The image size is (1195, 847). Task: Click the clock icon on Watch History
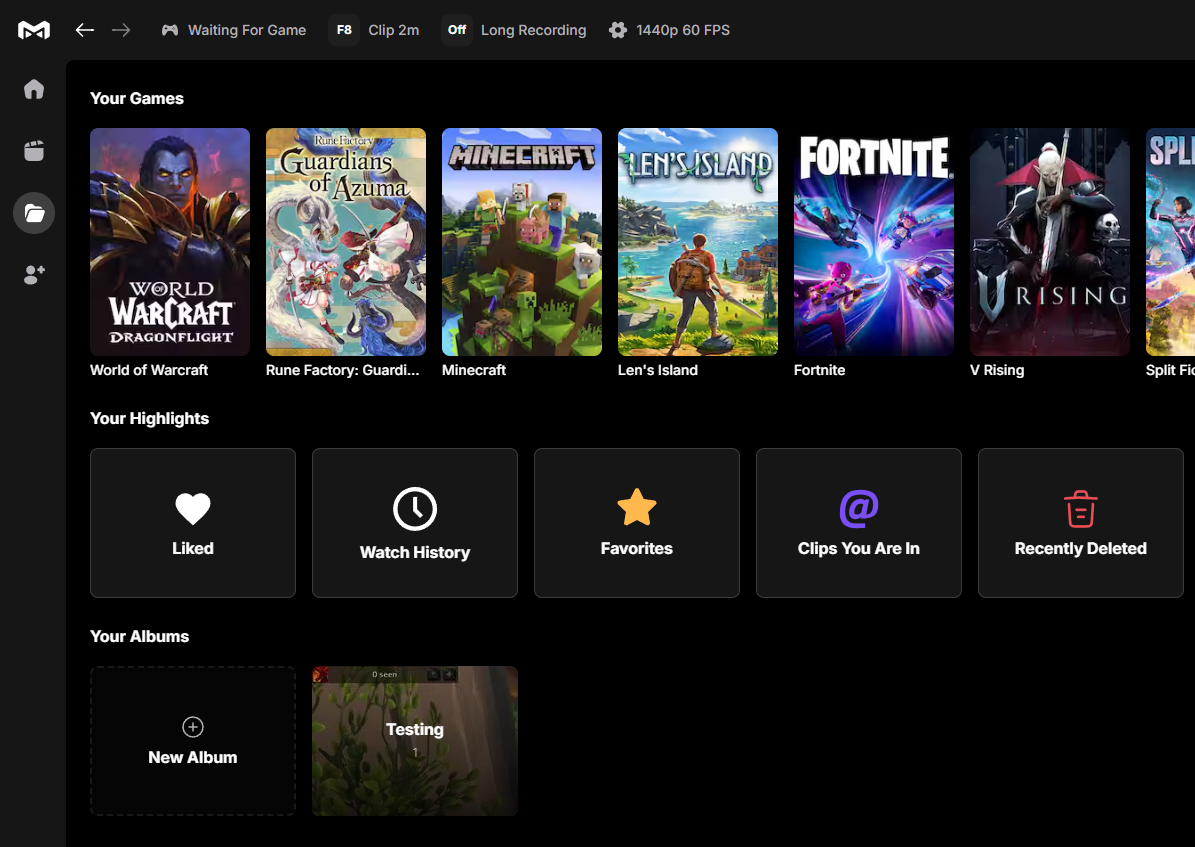[x=415, y=509]
